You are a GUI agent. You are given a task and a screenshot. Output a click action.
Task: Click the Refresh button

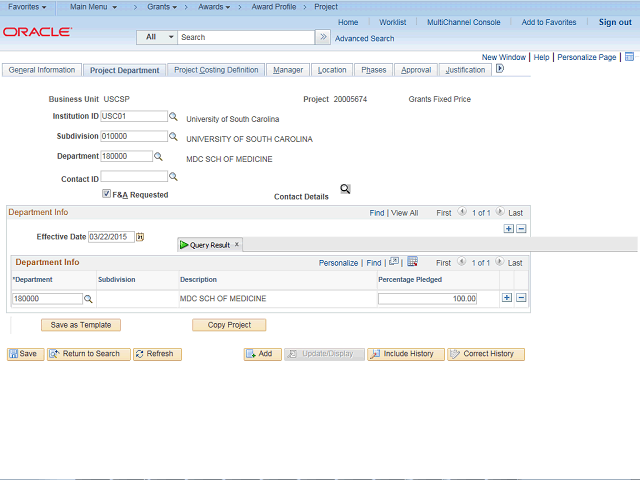[157, 354]
